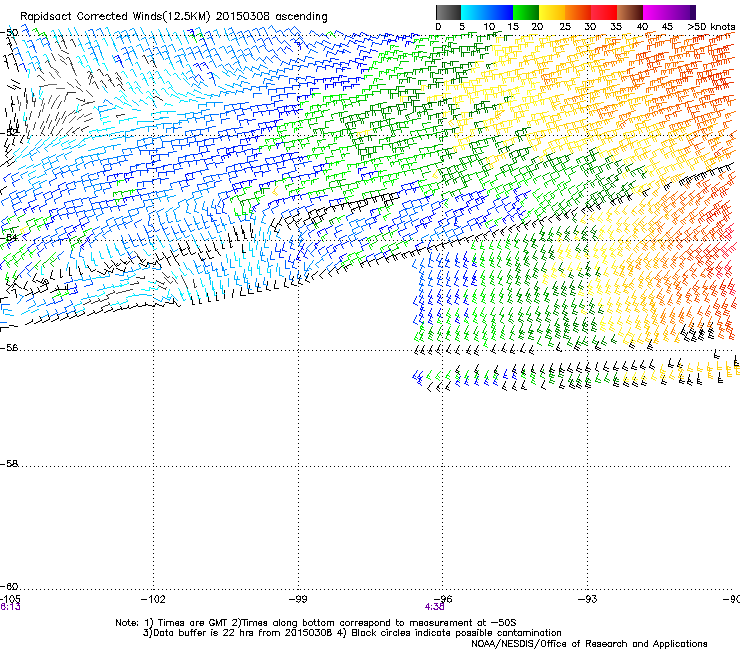The width and height of the screenshot is (740, 650).
Task: Click the title 'Rapidscat Corrected Winds(12.5KM)'
Action: [115, 17]
